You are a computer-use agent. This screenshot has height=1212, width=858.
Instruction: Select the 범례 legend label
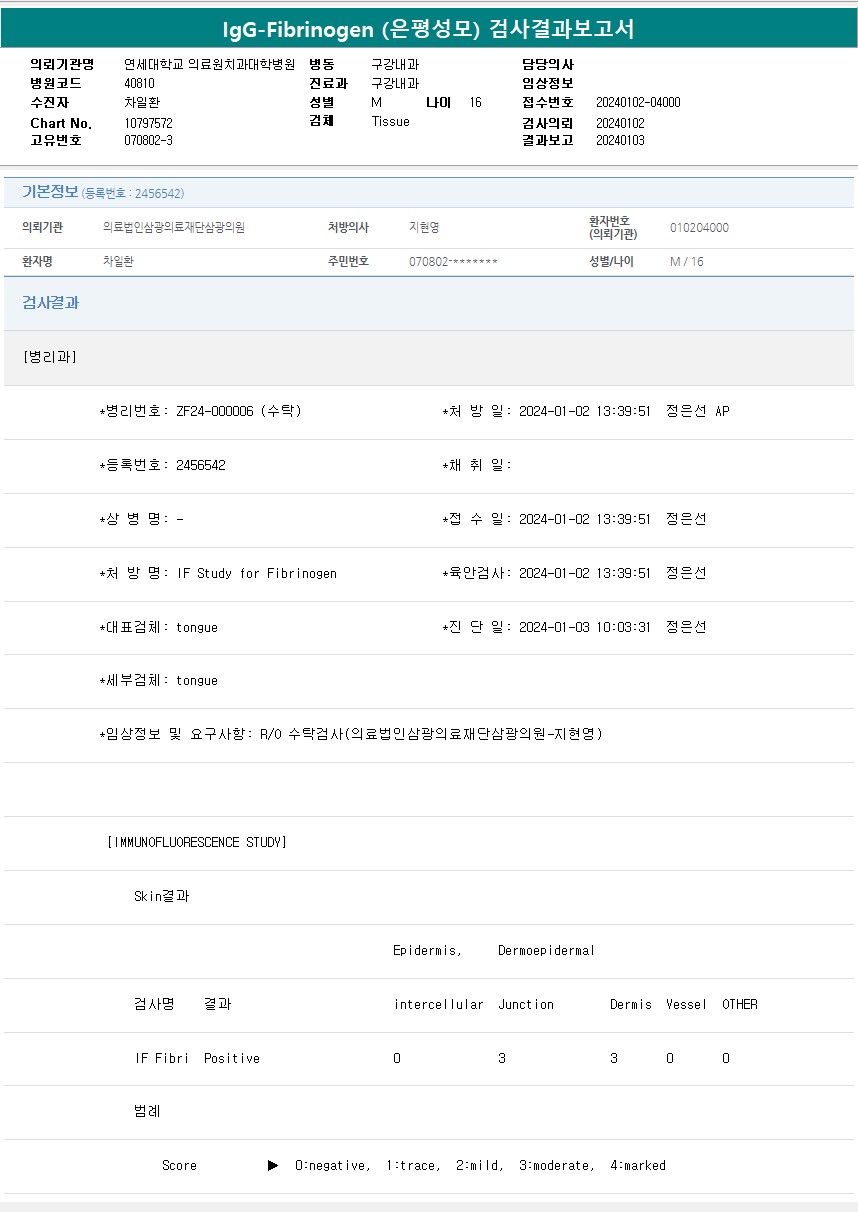click(147, 1111)
